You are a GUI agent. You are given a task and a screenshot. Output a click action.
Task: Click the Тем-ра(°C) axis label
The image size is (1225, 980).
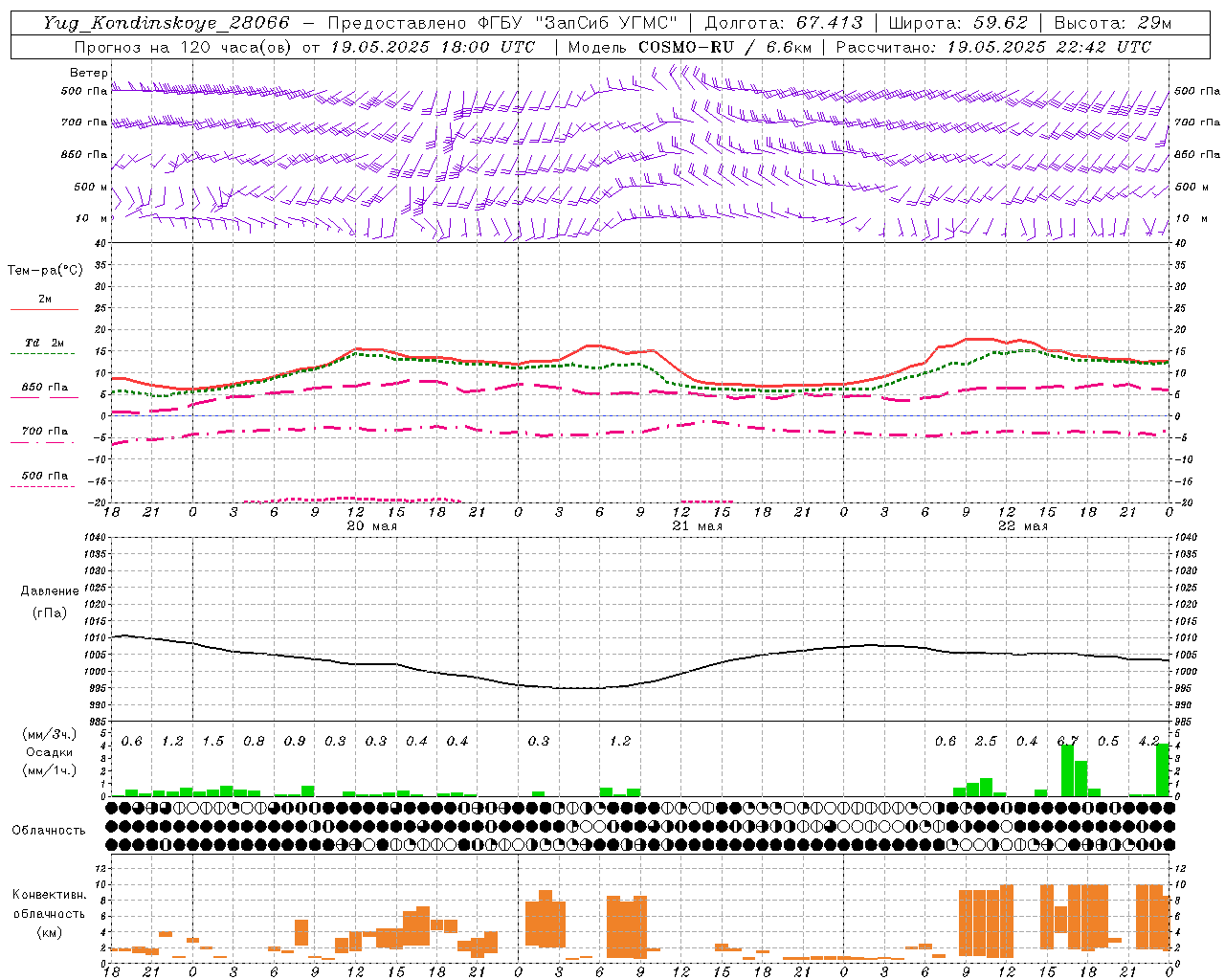click(x=45, y=271)
